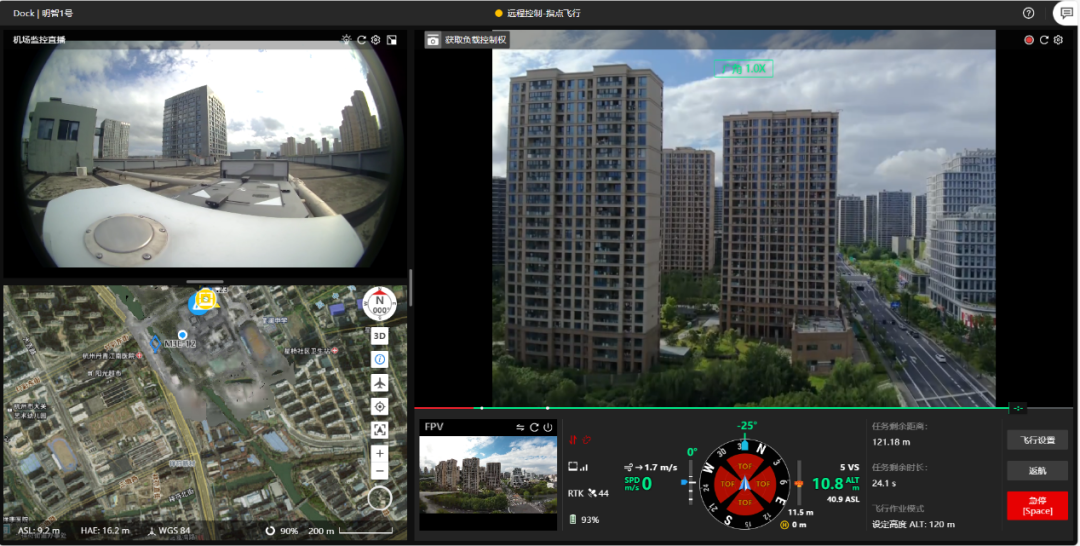Click the vertical speed slider indicator

point(799,483)
